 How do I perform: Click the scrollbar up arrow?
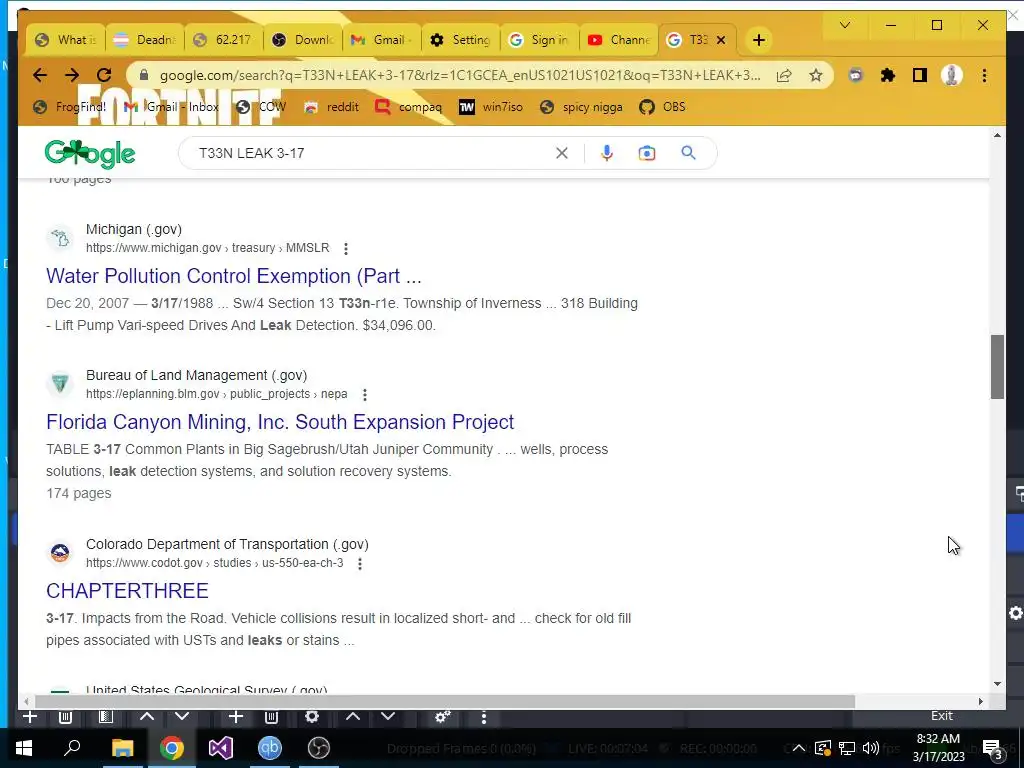997,135
